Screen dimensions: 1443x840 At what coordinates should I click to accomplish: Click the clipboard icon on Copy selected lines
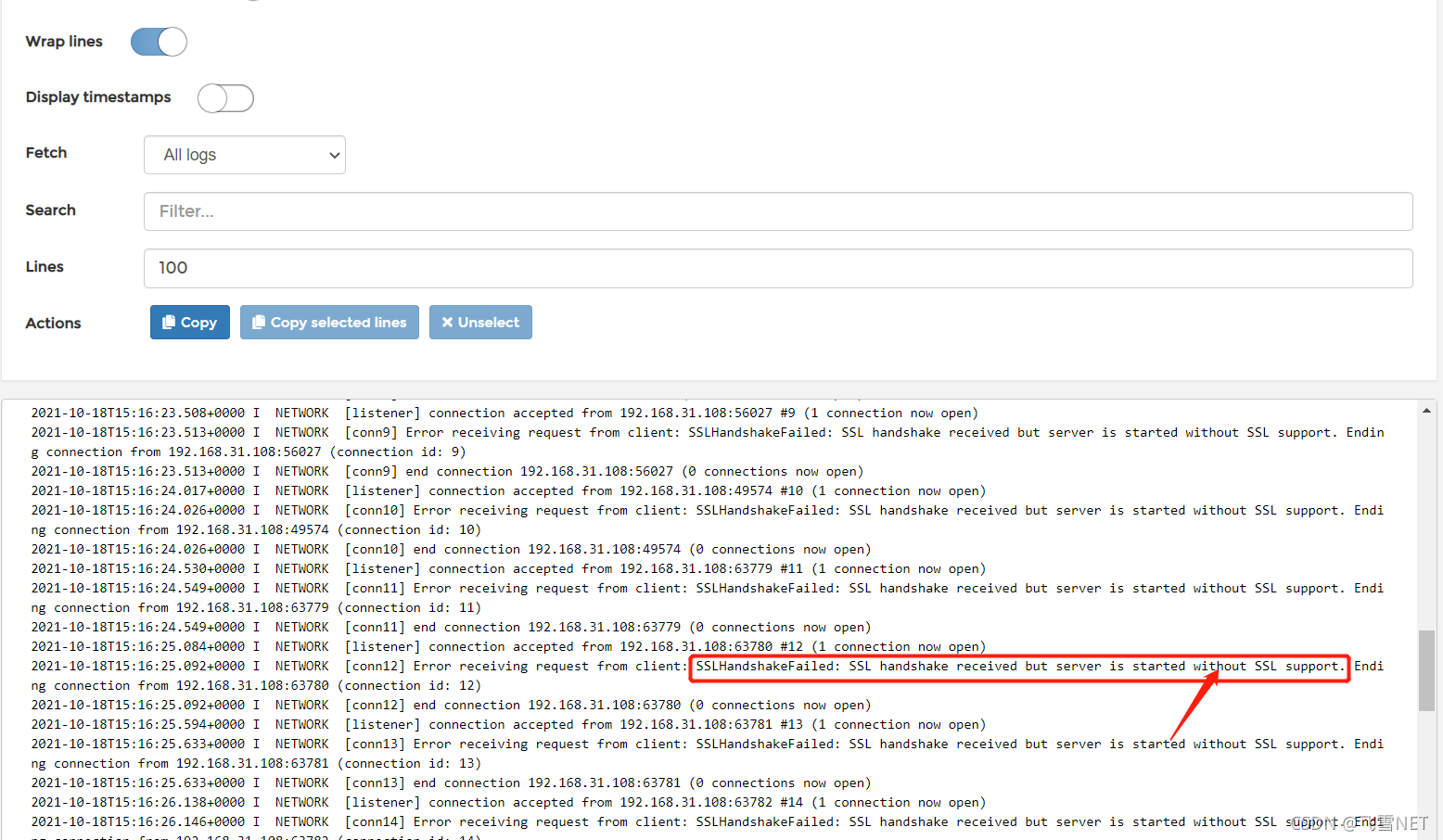click(x=262, y=322)
